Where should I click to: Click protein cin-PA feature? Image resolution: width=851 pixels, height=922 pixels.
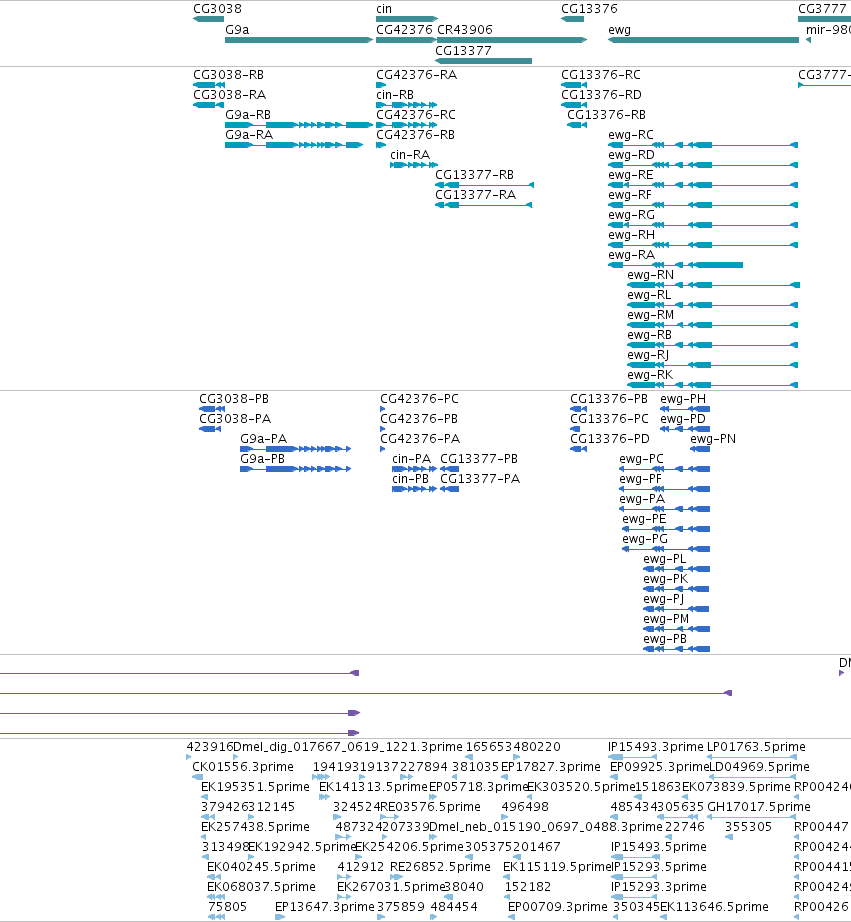click(x=415, y=469)
